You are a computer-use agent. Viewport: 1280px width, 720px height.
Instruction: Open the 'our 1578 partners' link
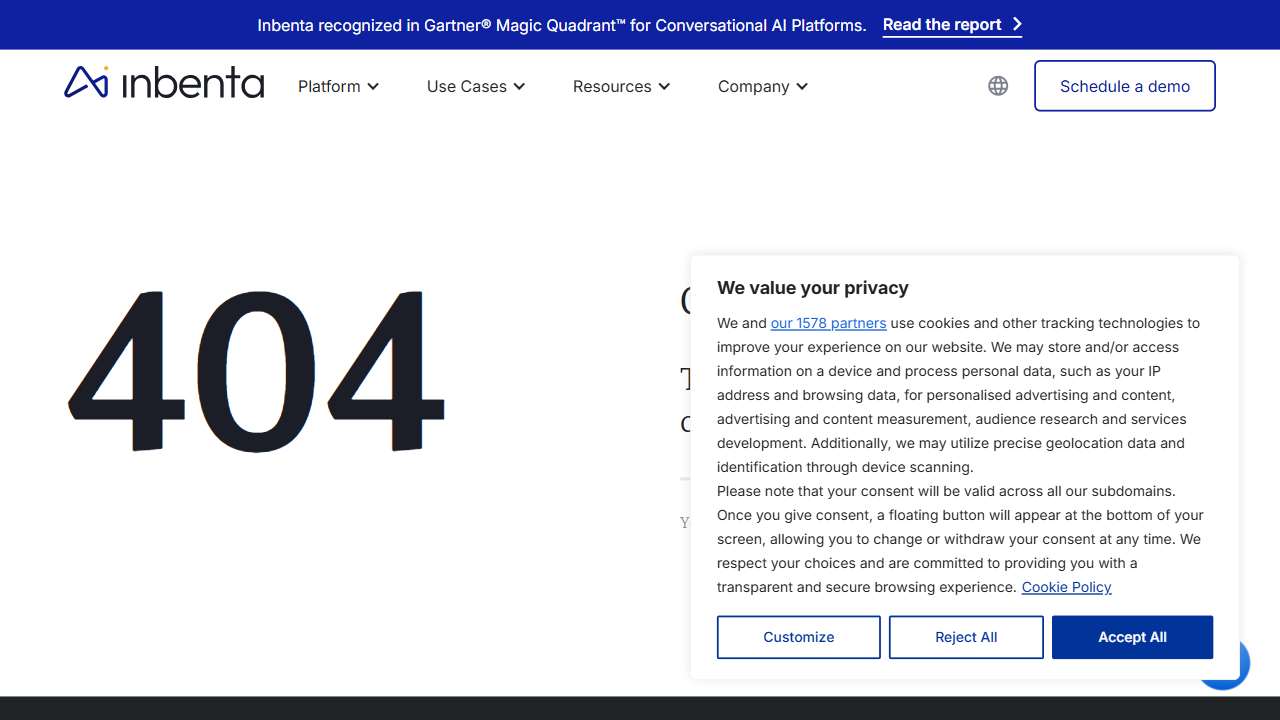coord(828,323)
